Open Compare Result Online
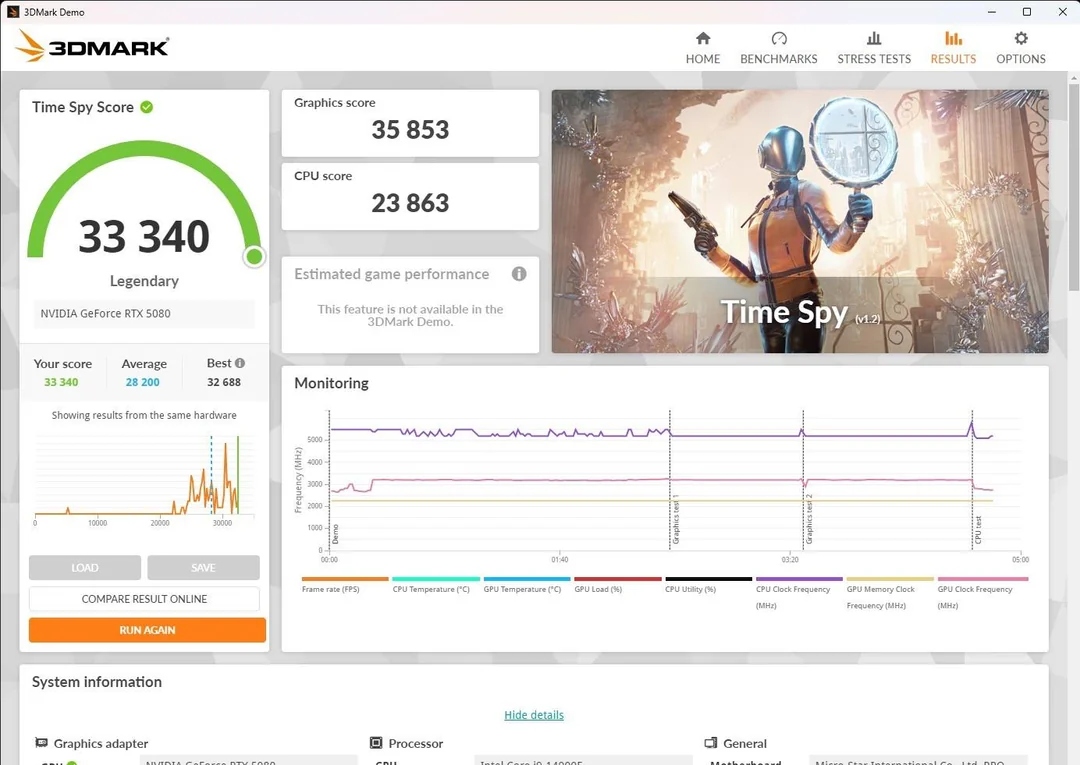This screenshot has height=765, width=1080. (x=144, y=598)
